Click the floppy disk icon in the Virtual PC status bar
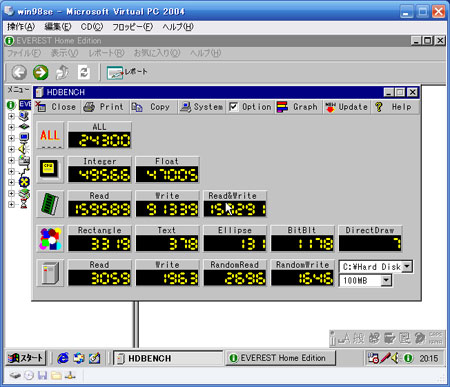 click(x=42, y=376)
